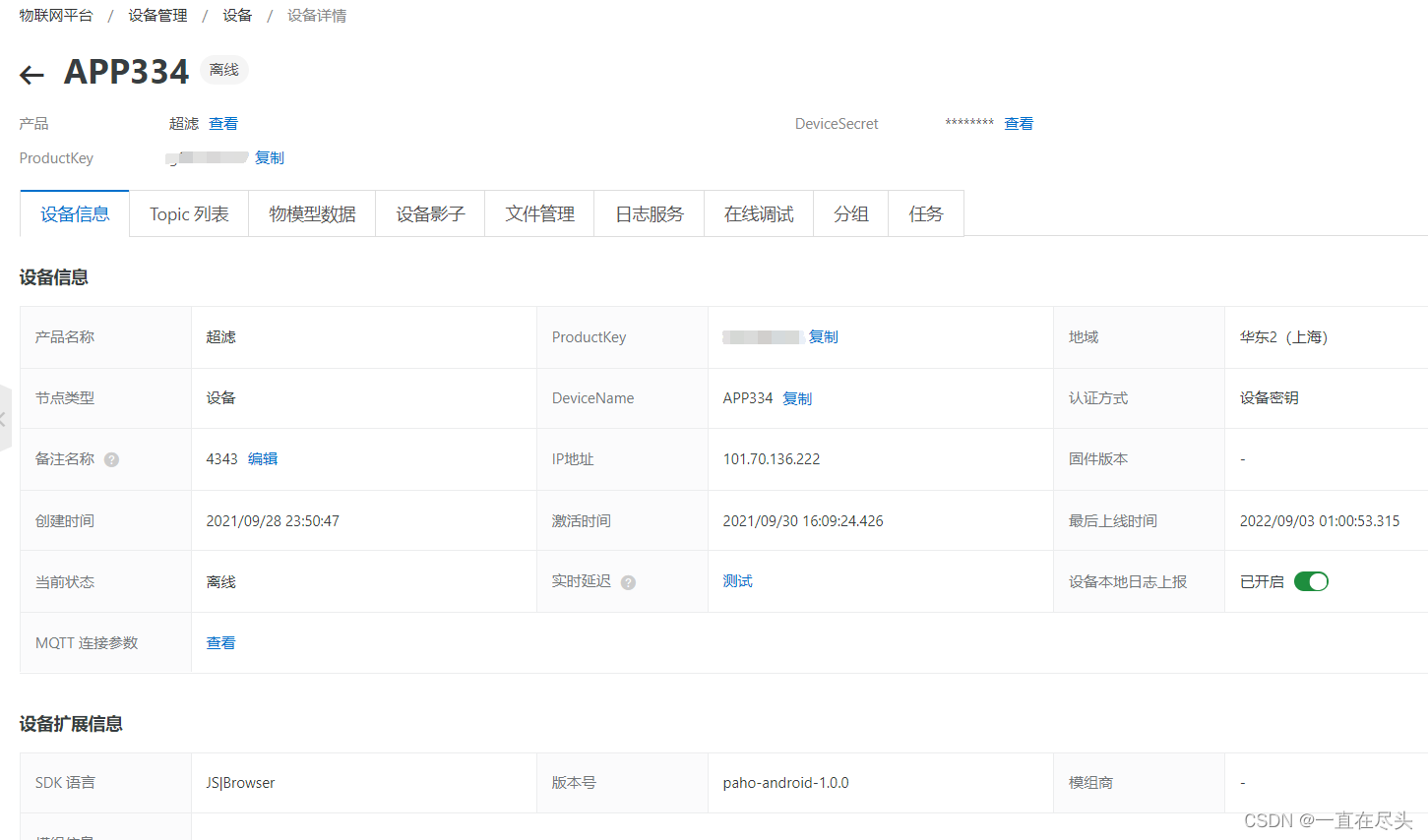Click 当前状态 value 离线 in table
Viewport: 1428px width, 840px height.
pos(220,582)
